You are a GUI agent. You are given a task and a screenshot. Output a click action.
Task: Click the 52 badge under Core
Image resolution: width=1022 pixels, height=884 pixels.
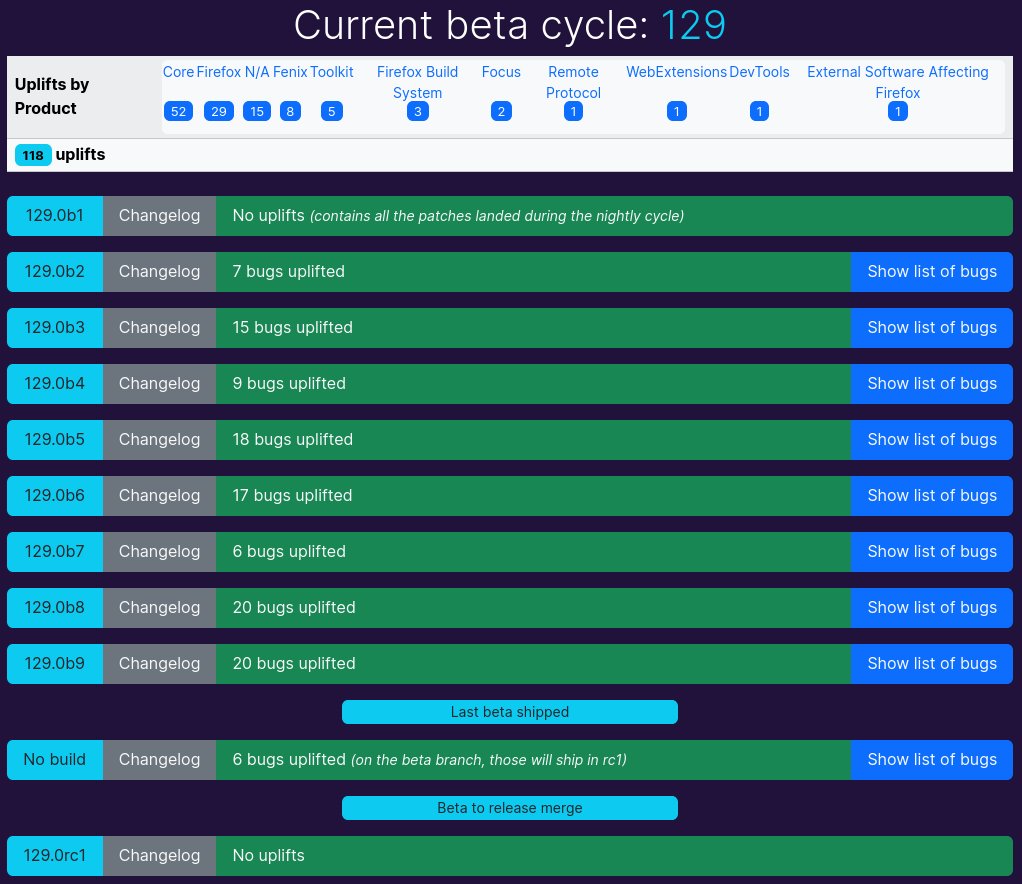tap(179, 111)
